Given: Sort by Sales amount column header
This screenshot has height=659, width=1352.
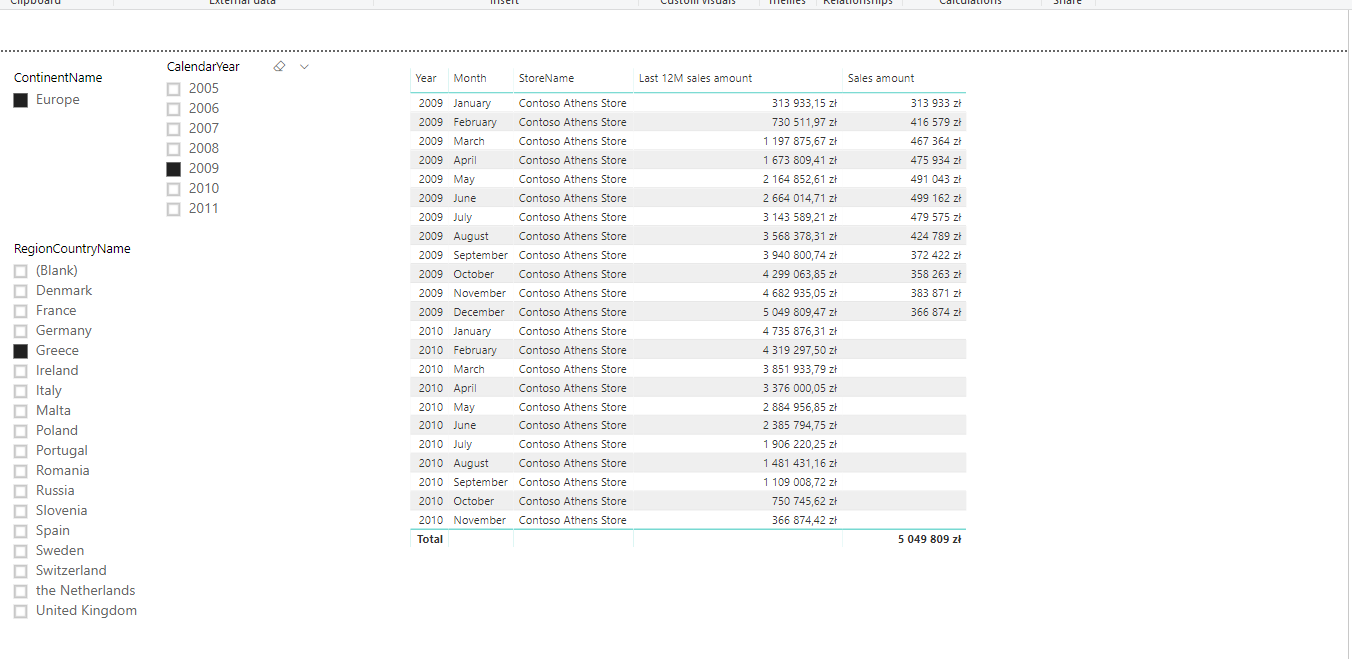Looking at the screenshot, I should point(881,78).
